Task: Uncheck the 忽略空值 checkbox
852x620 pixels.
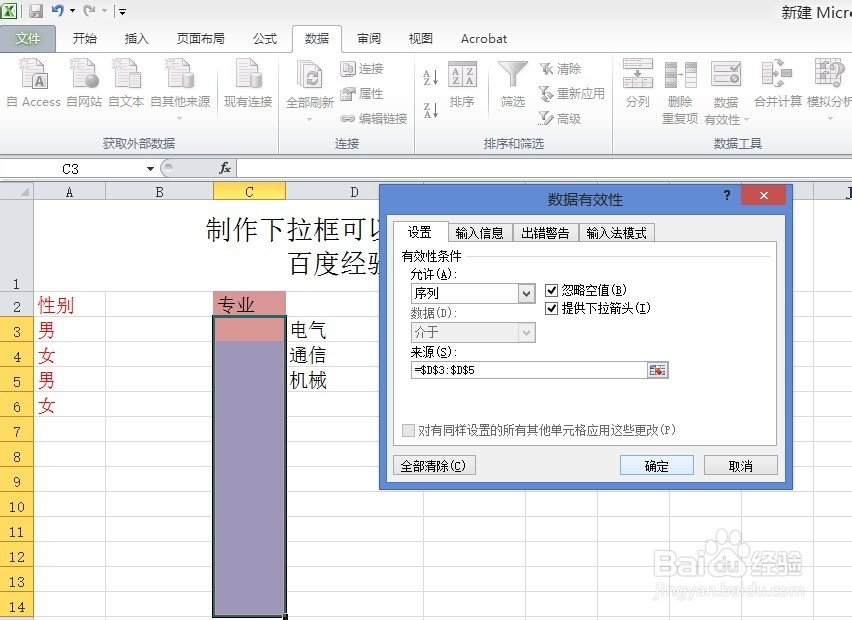Action: 552,291
